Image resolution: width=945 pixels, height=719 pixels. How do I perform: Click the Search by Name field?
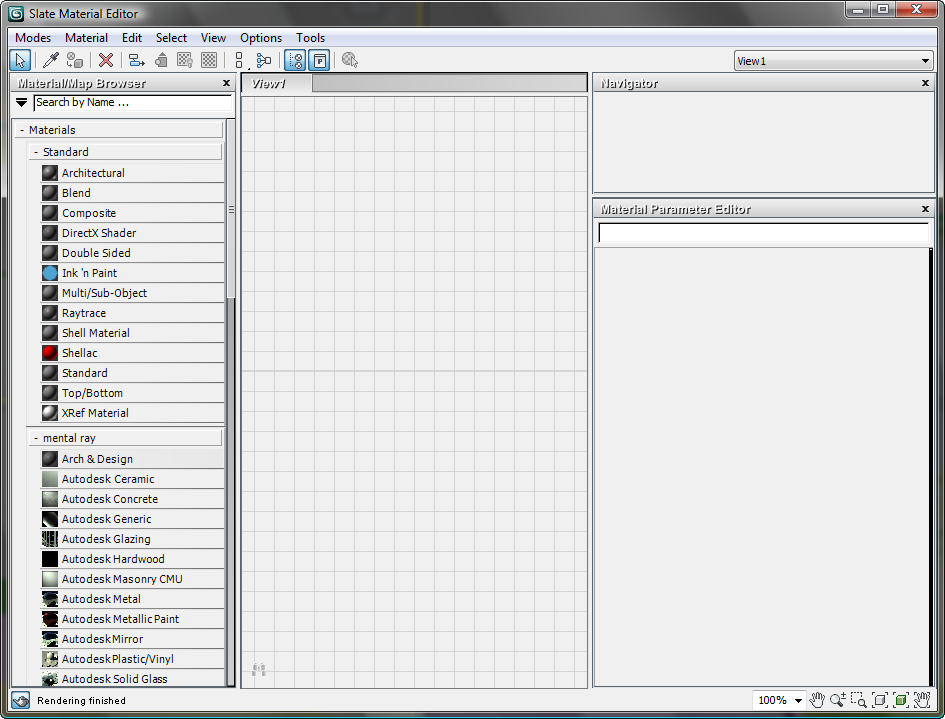tap(133, 102)
